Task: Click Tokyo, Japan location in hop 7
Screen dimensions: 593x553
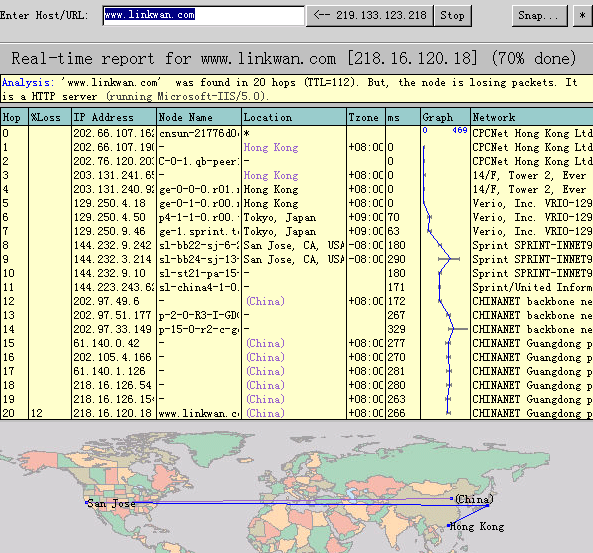Action: 279,231
